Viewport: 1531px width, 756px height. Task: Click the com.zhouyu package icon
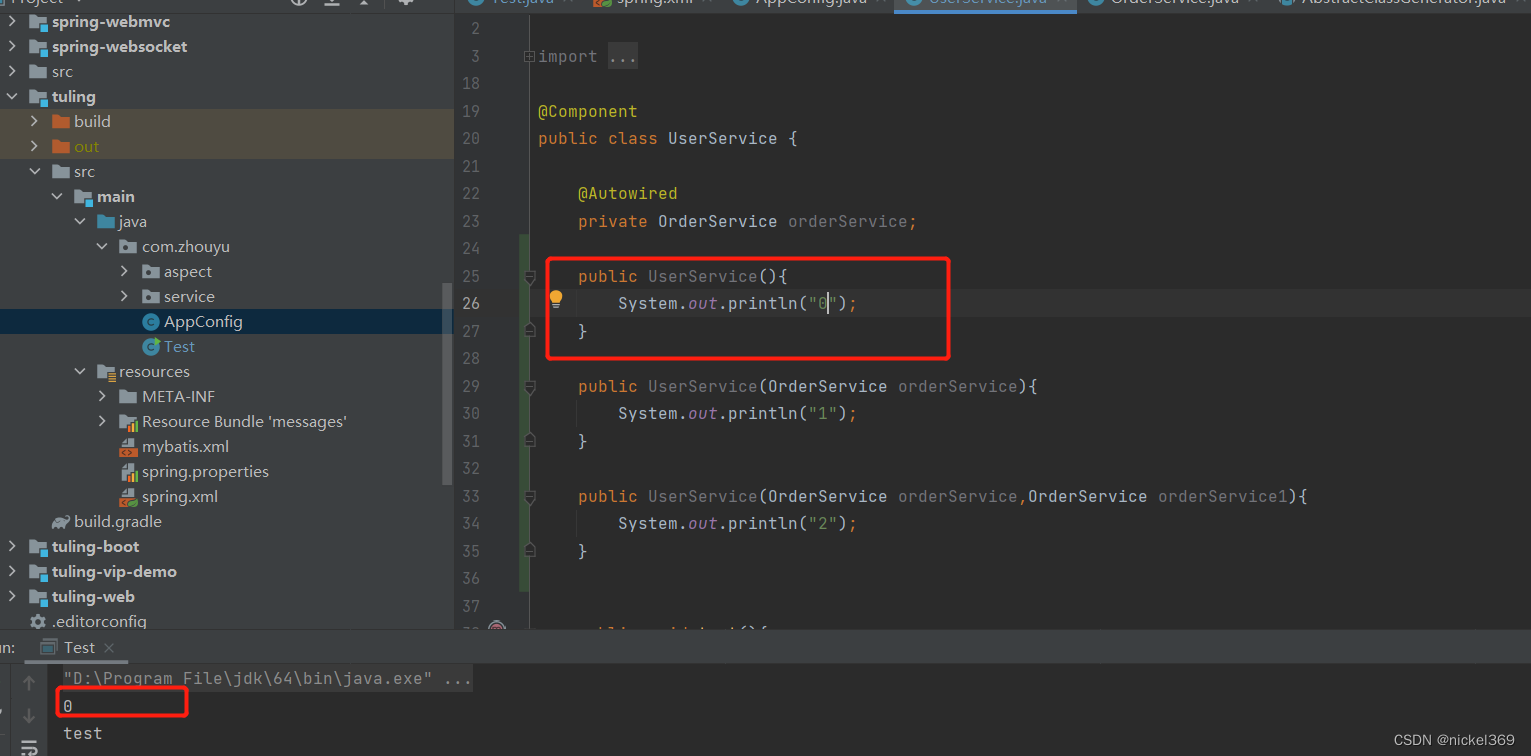[x=128, y=247]
